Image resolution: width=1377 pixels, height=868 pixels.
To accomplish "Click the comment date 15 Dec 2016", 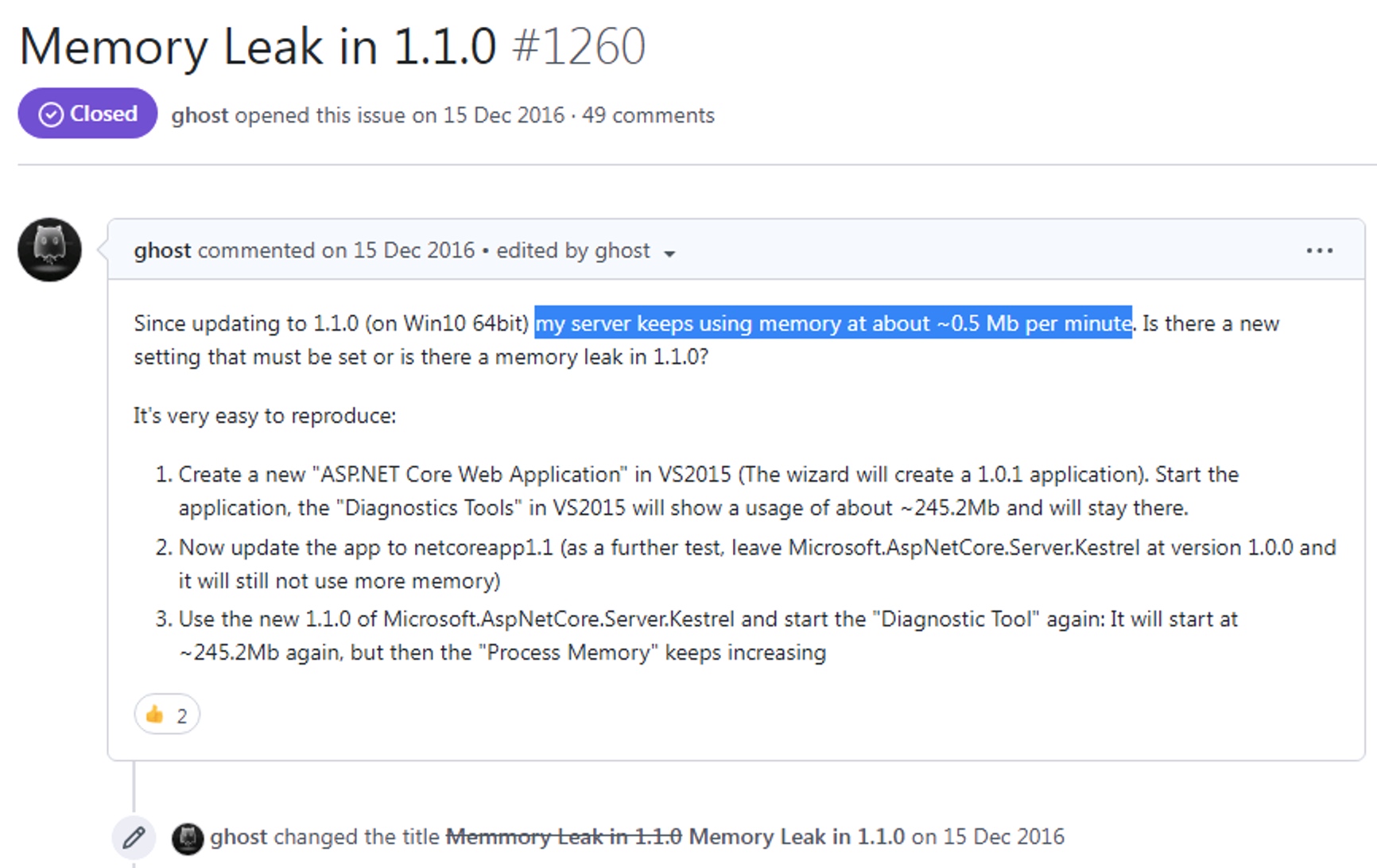I will [x=413, y=250].
